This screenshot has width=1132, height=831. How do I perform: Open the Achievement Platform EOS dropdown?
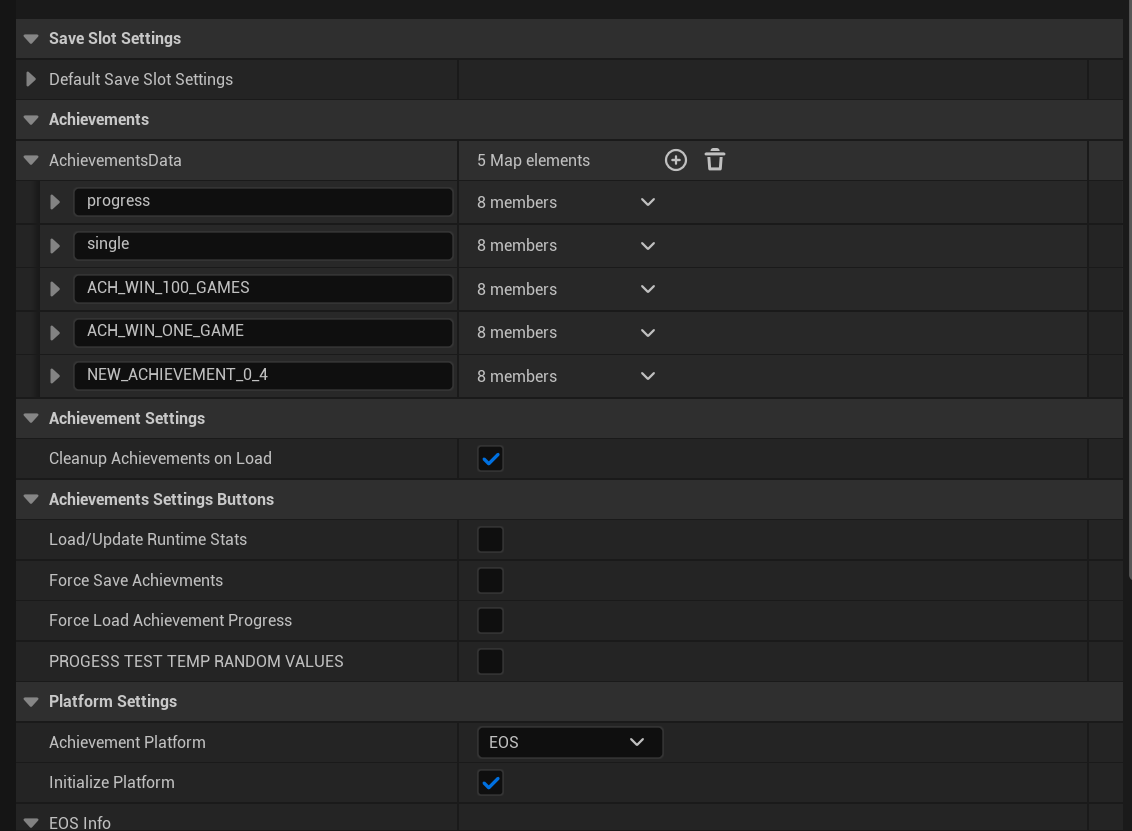point(569,742)
